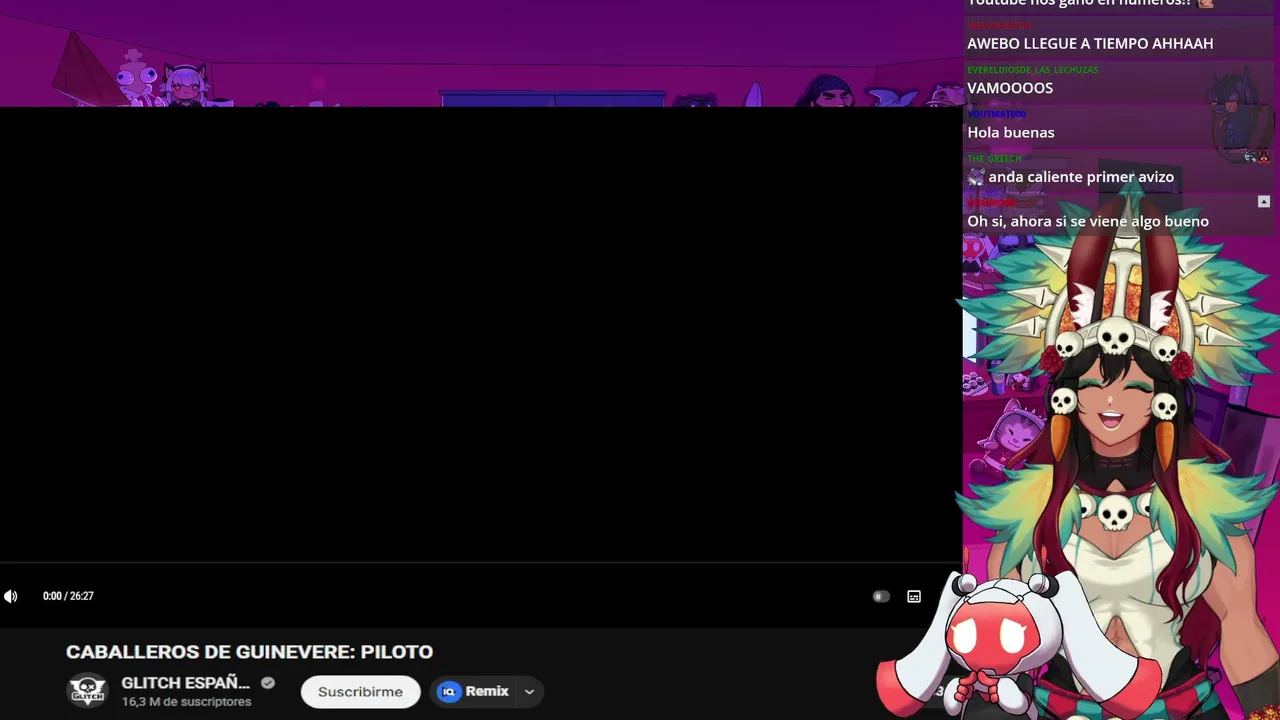Click chat message 'anda caliente primer avizo'
Viewport: 1280px width, 720px height.
click(1081, 177)
